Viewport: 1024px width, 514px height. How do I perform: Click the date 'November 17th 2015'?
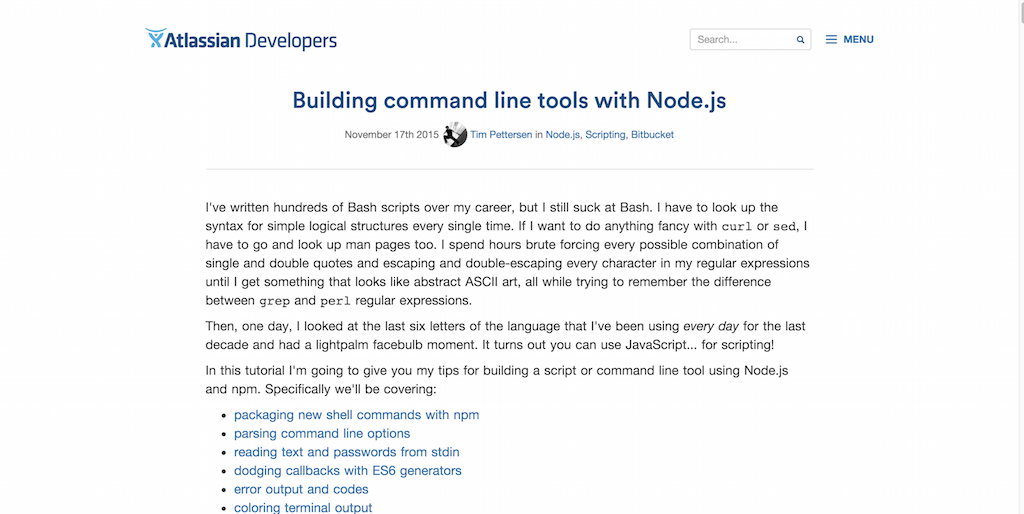point(392,135)
